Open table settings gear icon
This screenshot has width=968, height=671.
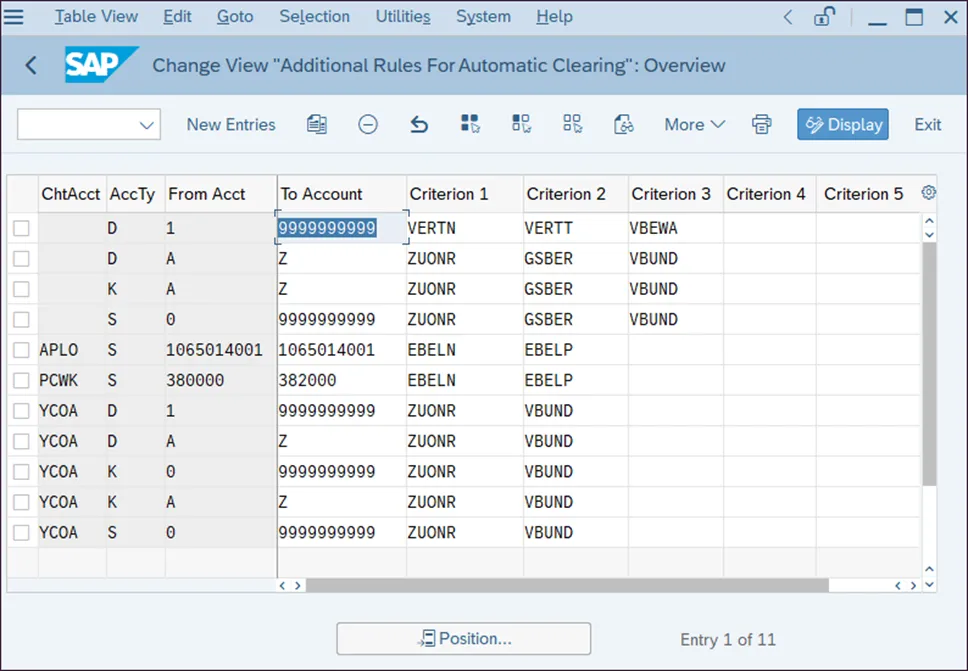pyautogui.click(x=929, y=193)
